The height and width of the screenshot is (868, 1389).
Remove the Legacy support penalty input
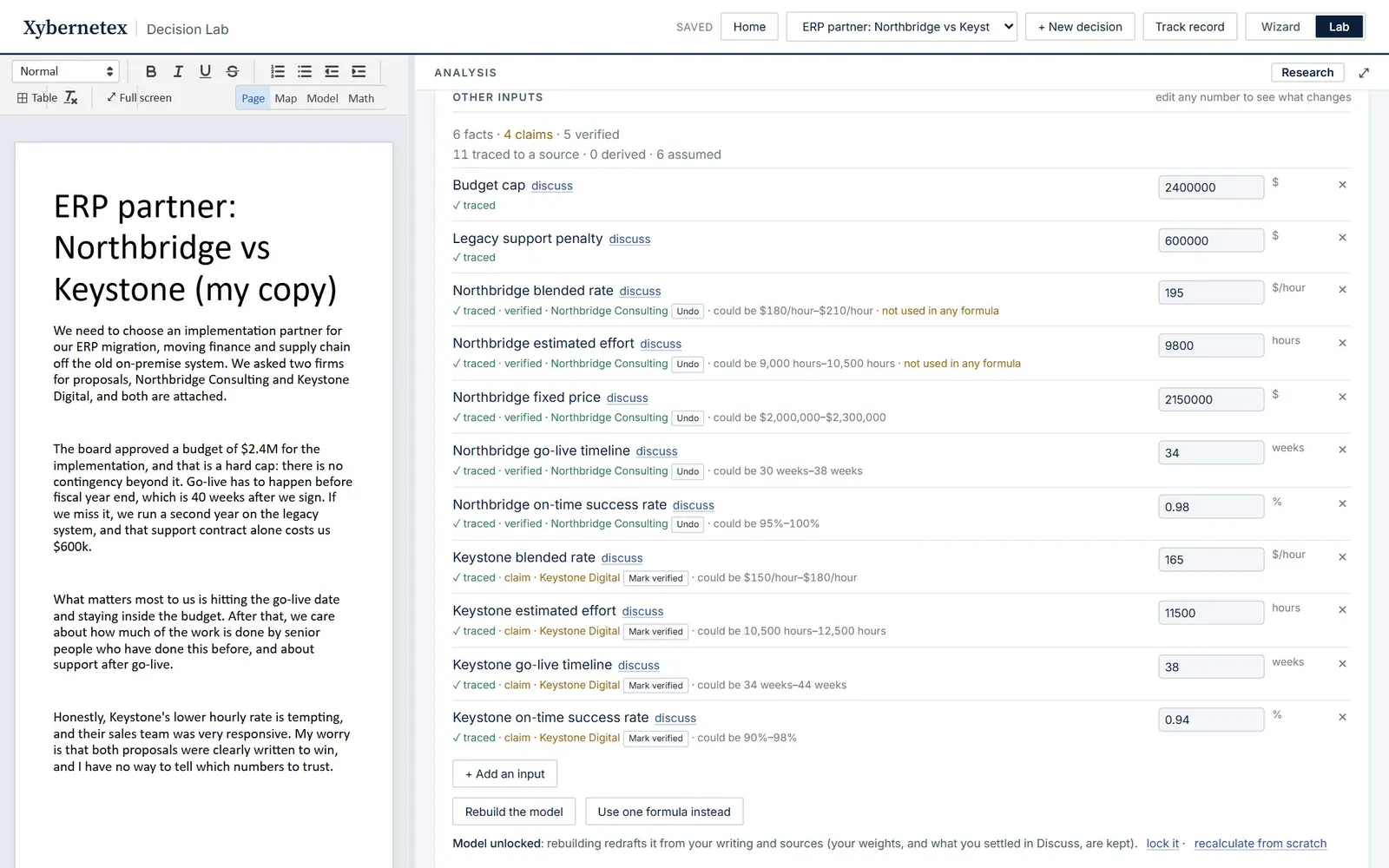1342,238
